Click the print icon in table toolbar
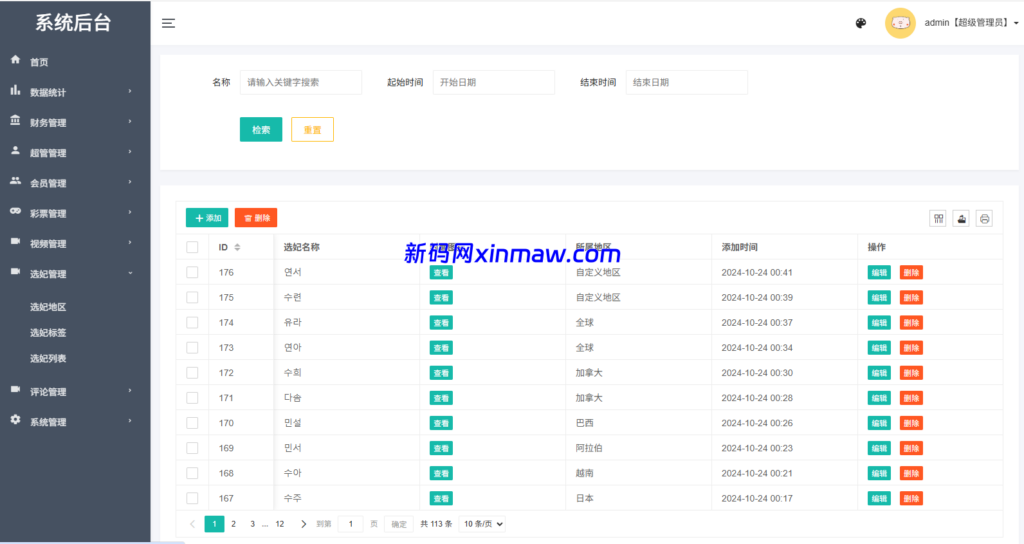The height and width of the screenshot is (544, 1024). (984, 219)
